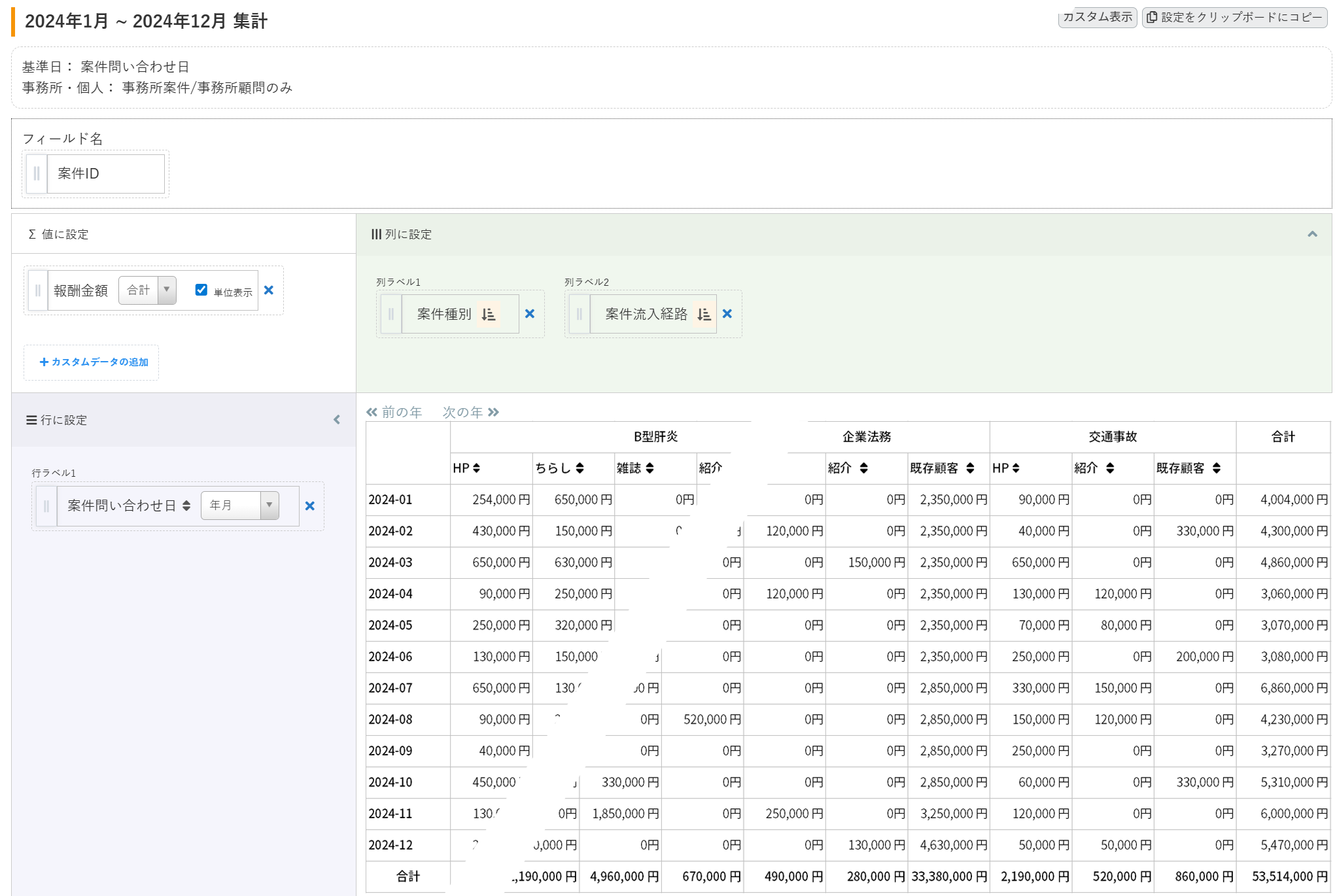This screenshot has width=1335, height=896.
Task: Collapse the 列に設定 panel
Action: (x=1312, y=234)
